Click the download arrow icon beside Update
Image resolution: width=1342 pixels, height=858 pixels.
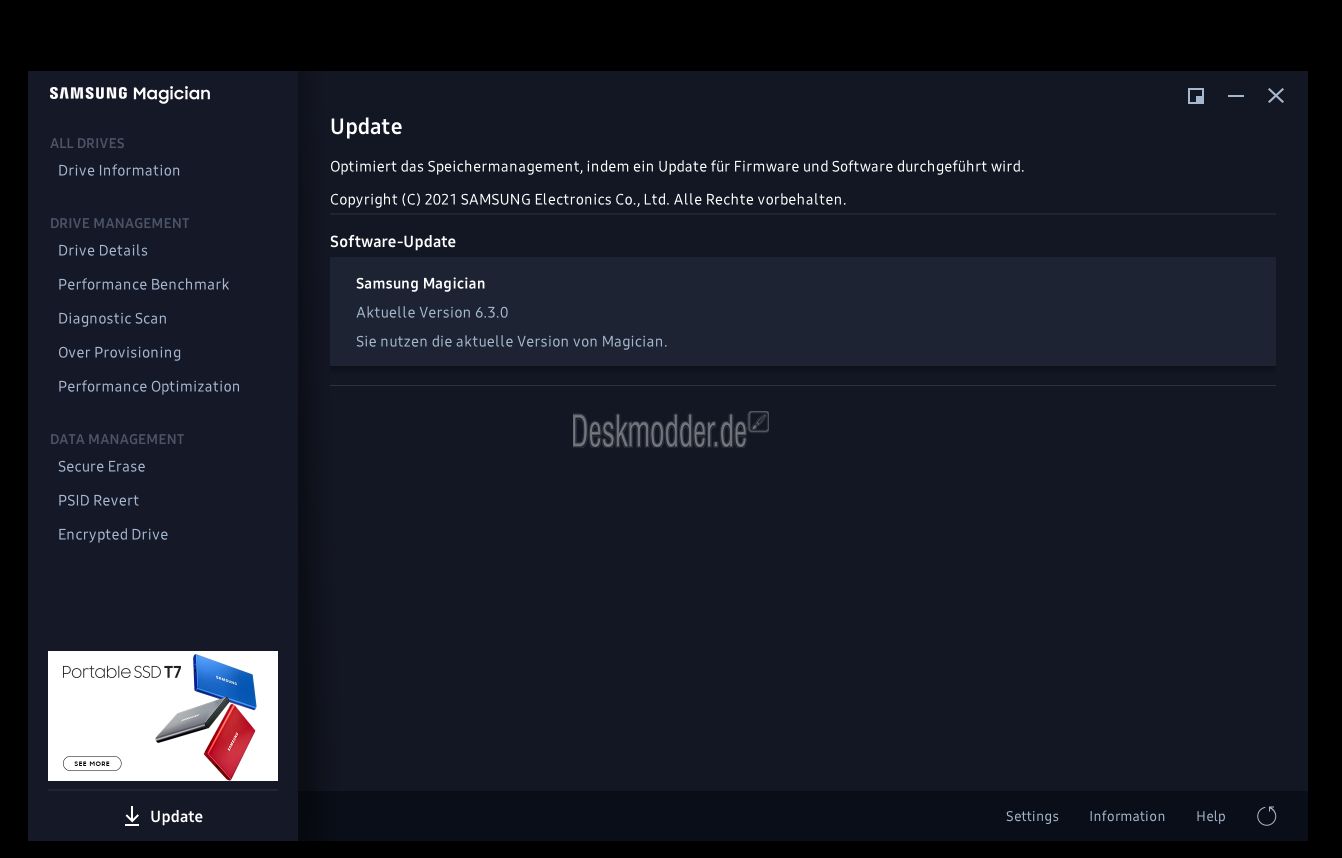(x=132, y=817)
